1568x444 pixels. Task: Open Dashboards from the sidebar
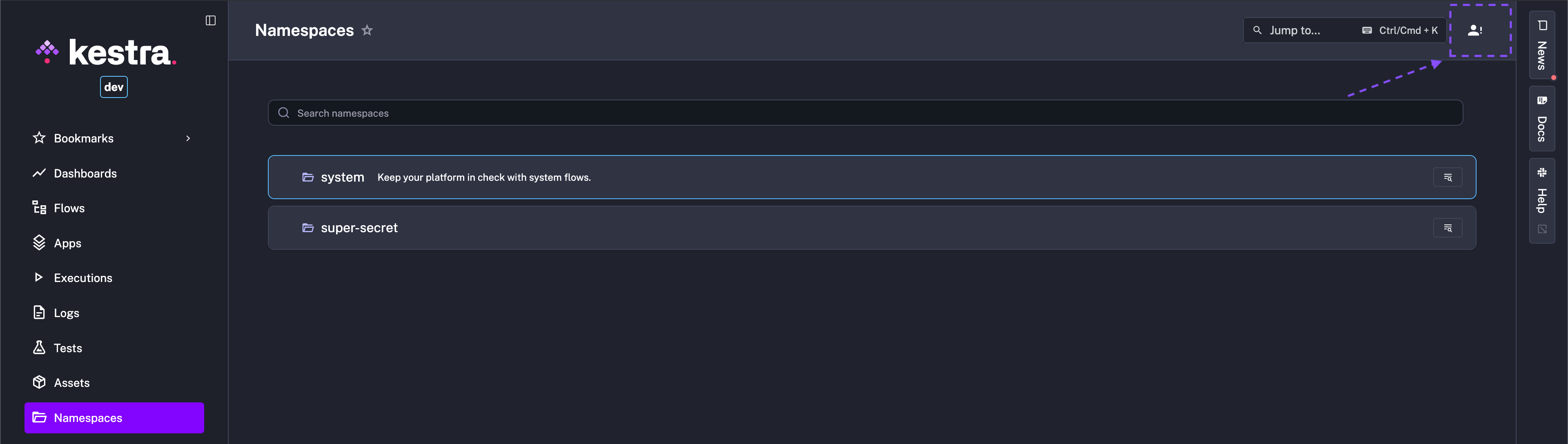85,173
